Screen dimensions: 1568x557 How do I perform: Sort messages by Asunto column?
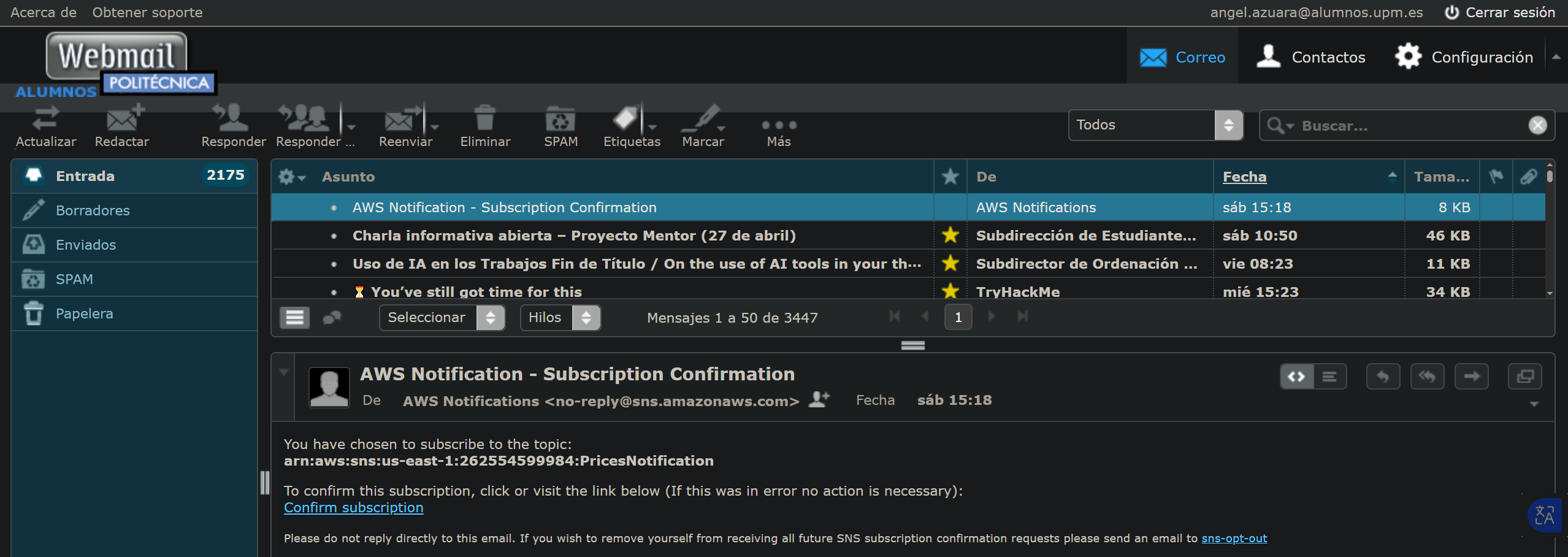(x=348, y=177)
